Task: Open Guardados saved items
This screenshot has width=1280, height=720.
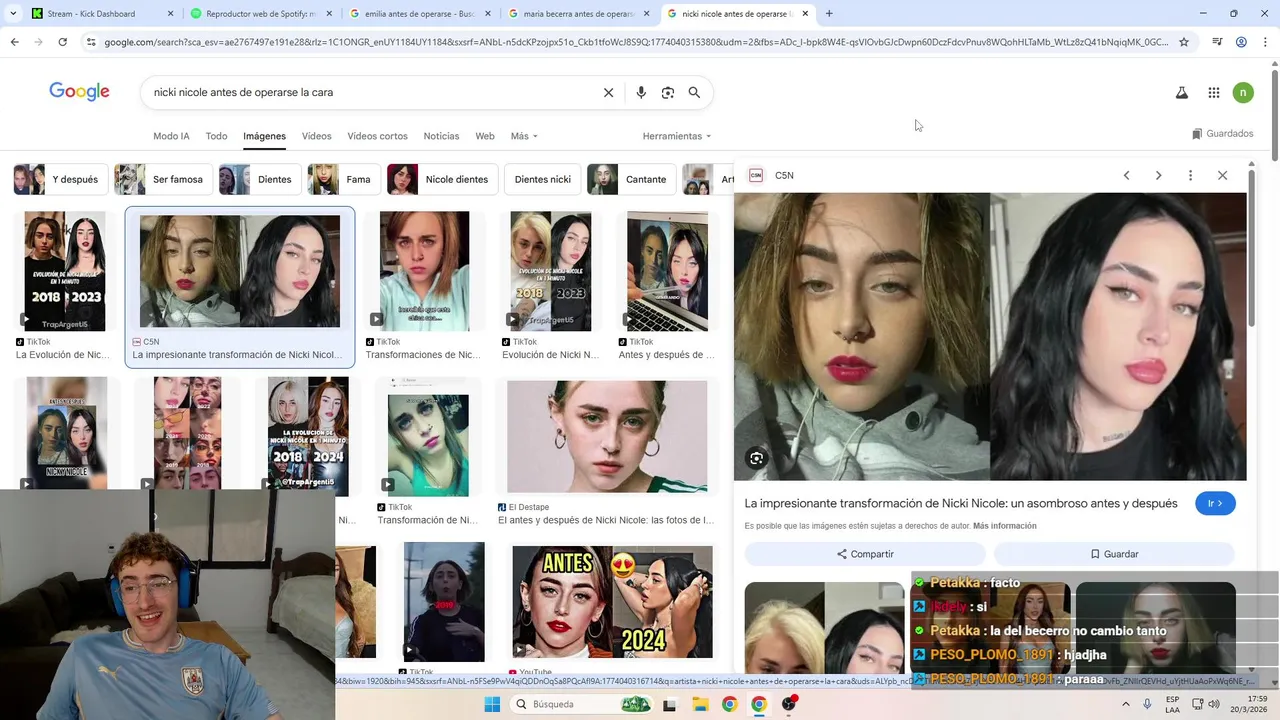Action: [1222, 134]
